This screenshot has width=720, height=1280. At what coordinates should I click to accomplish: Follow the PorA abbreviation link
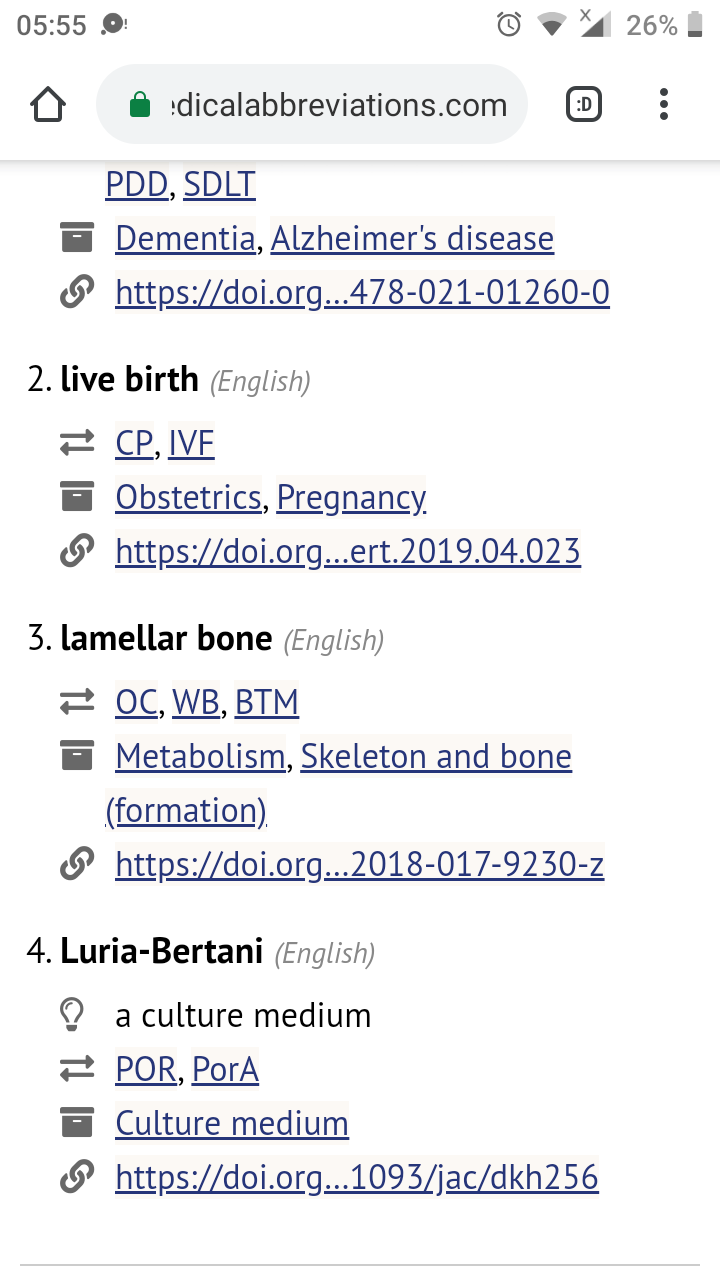(x=225, y=1070)
